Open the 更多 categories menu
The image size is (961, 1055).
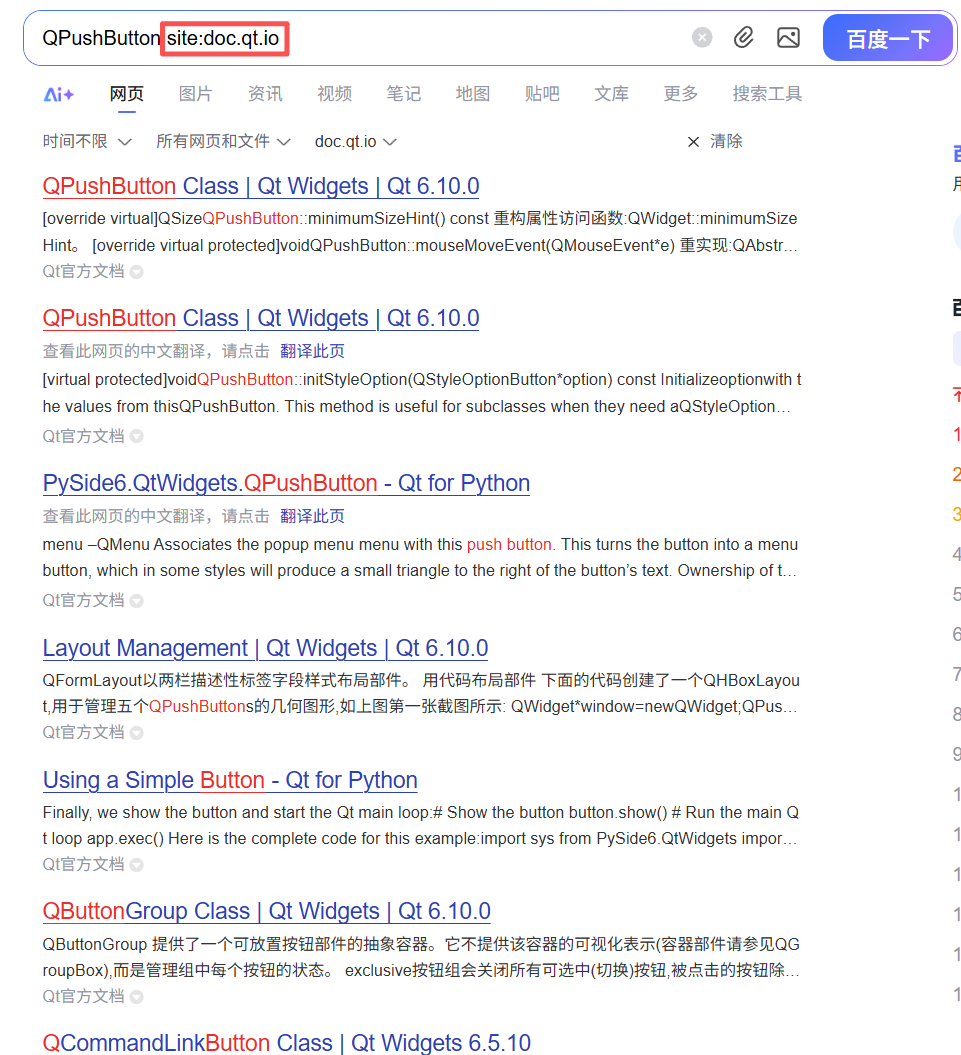680,93
